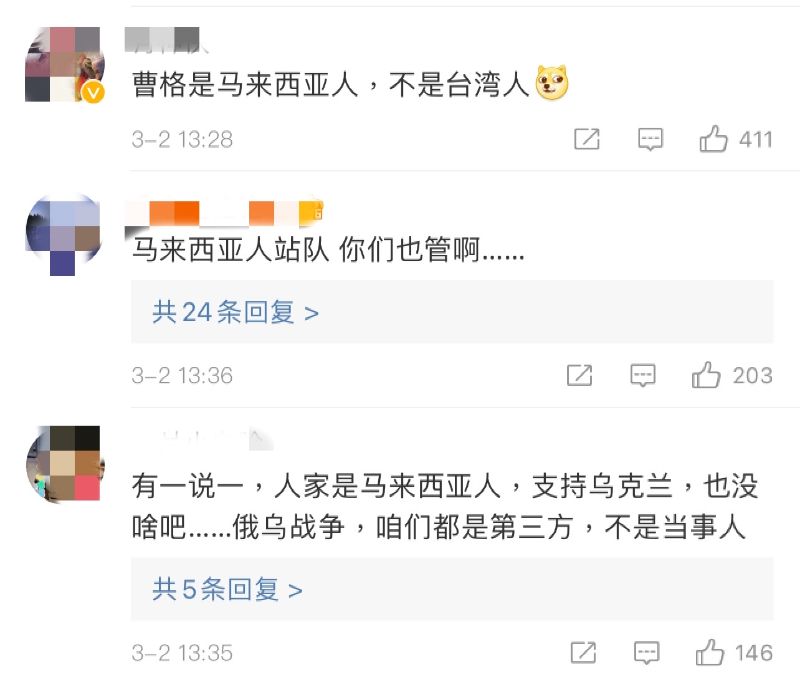The image size is (800, 675).
Task: Open second commenter's profile avatar
Action: [x=64, y=234]
